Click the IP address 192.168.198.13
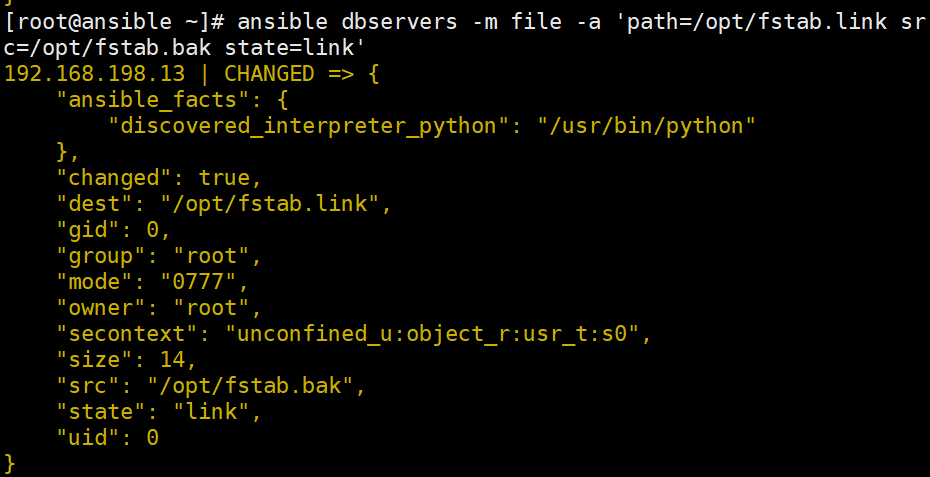The width and height of the screenshot is (930, 477). click(x=94, y=74)
